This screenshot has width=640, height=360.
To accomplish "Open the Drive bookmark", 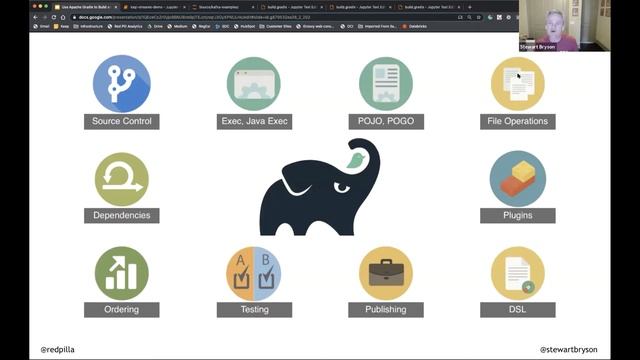I will coord(155,26).
